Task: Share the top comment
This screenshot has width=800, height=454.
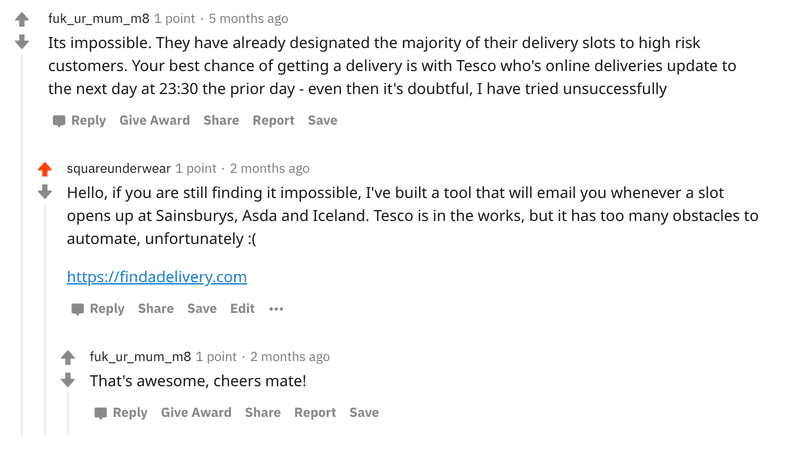Action: [221, 120]
